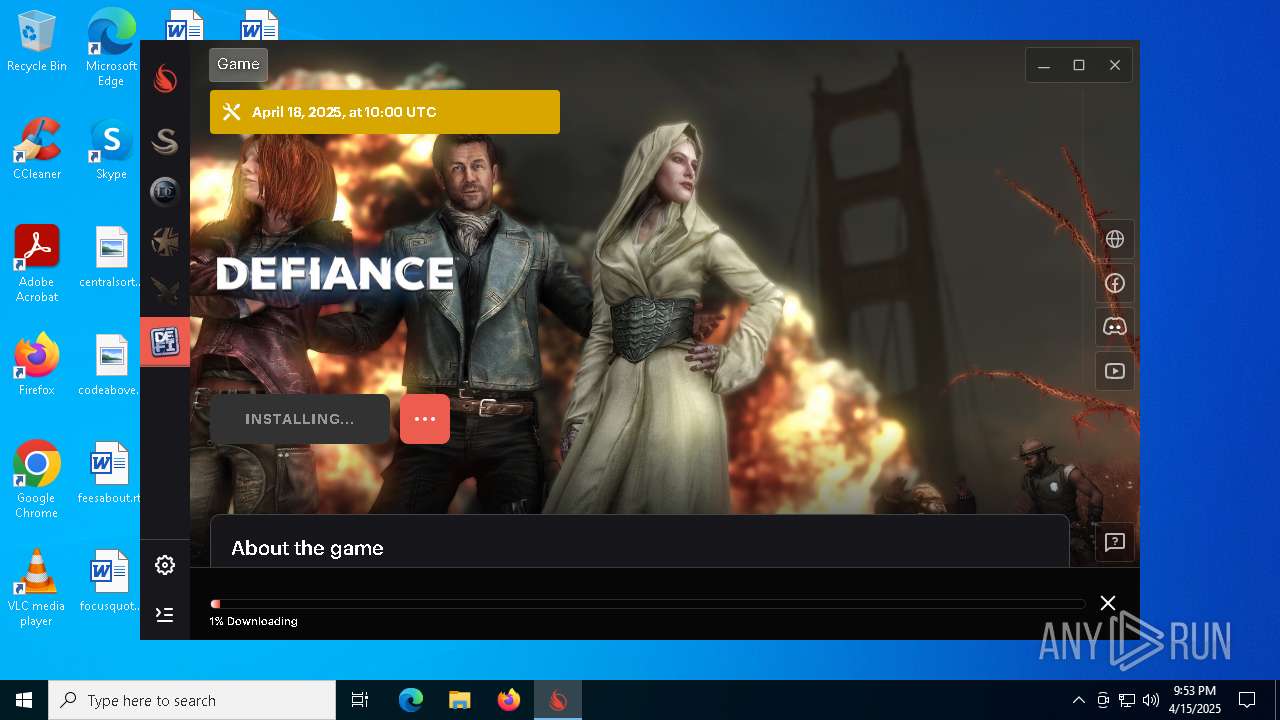This screenshot has height=720, width=1280.
Task: Select the centralsort image file on desktop
Action: (111, 256)
